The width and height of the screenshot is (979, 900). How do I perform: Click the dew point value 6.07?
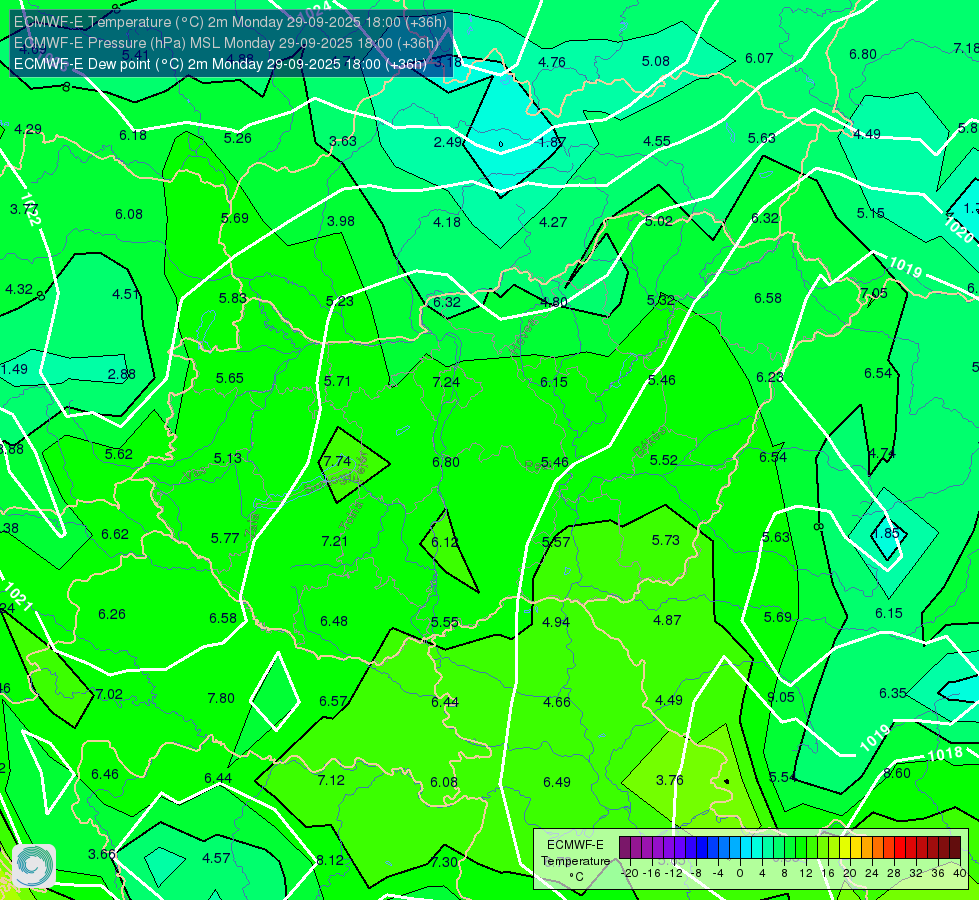(759, 58)
